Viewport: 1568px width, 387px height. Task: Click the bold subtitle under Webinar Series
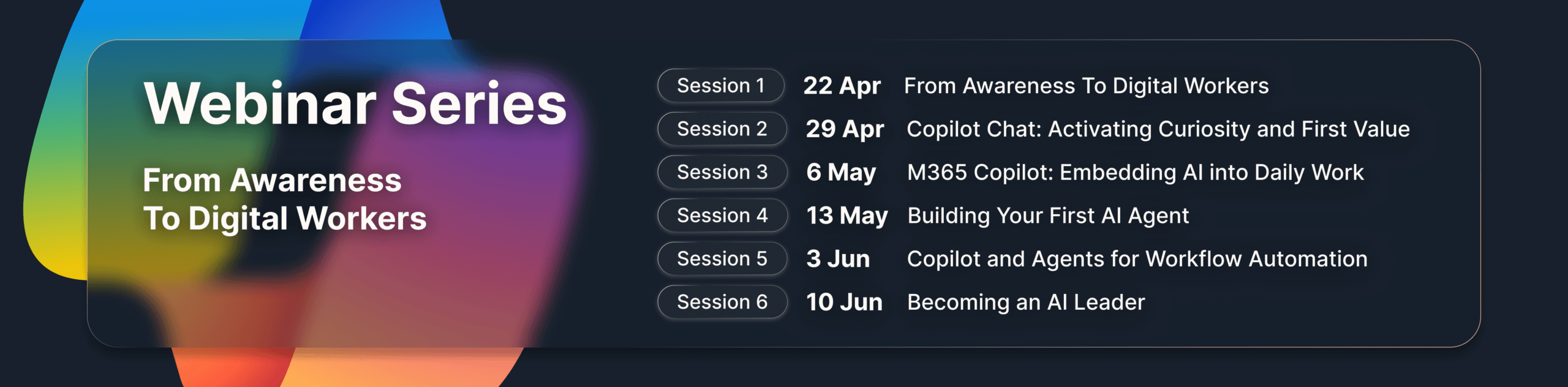click(284, 200)
